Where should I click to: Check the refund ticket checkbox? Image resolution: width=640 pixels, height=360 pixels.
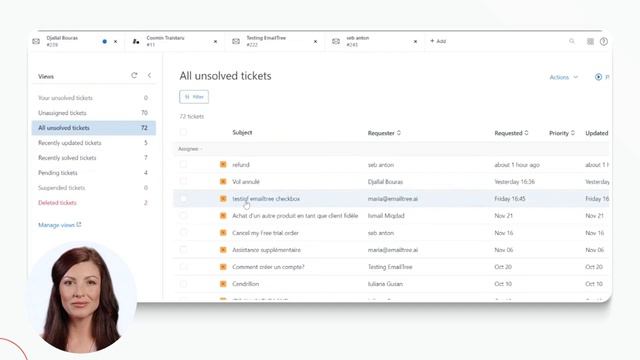[x=183, y=164]
